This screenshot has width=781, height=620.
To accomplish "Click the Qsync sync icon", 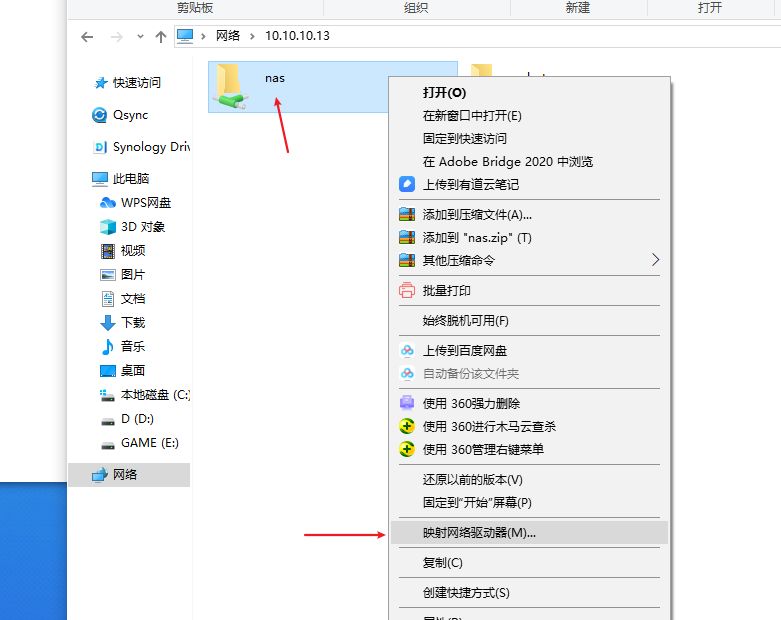I will coord(99,115).
